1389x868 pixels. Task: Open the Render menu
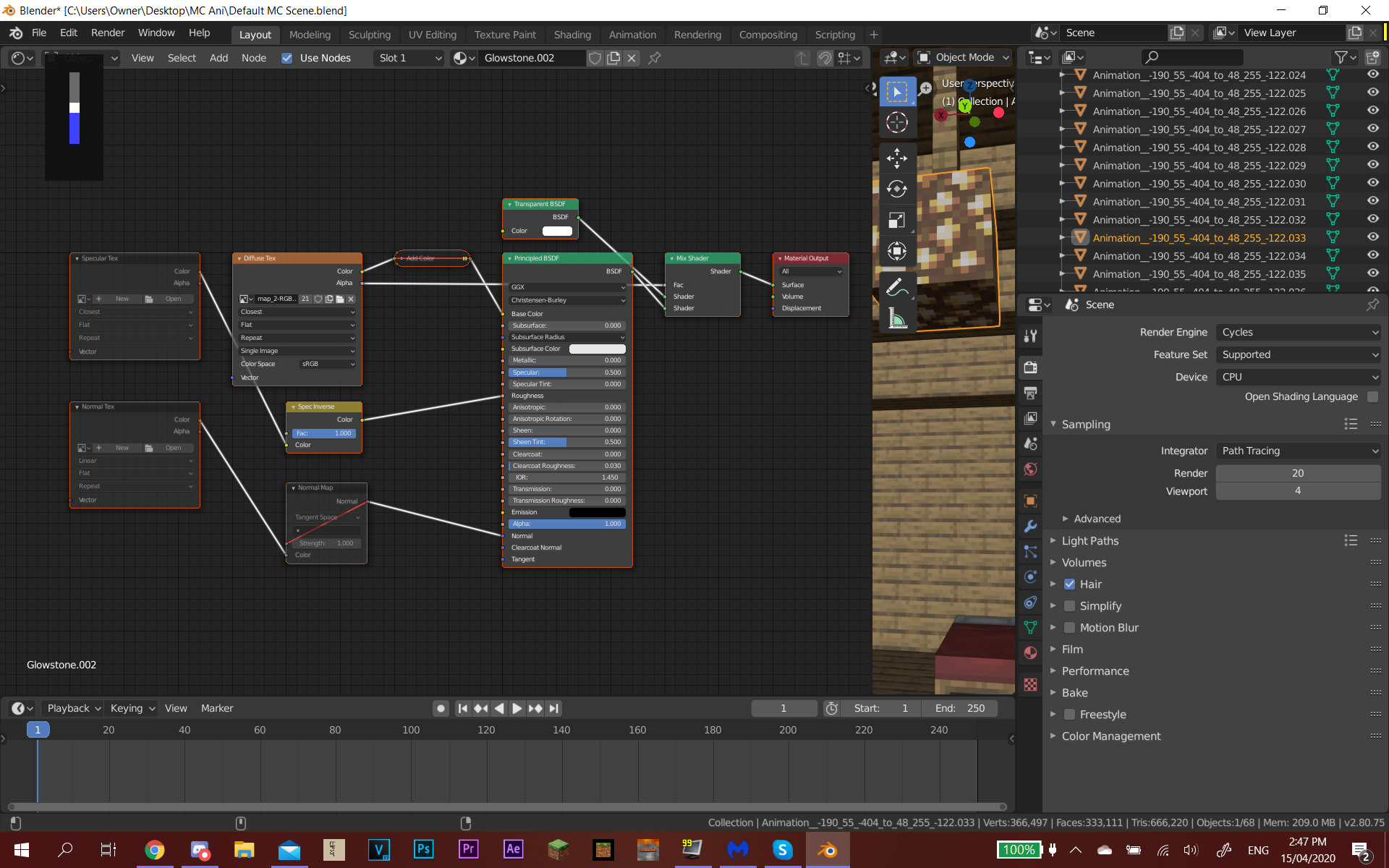tap(108, 33)
